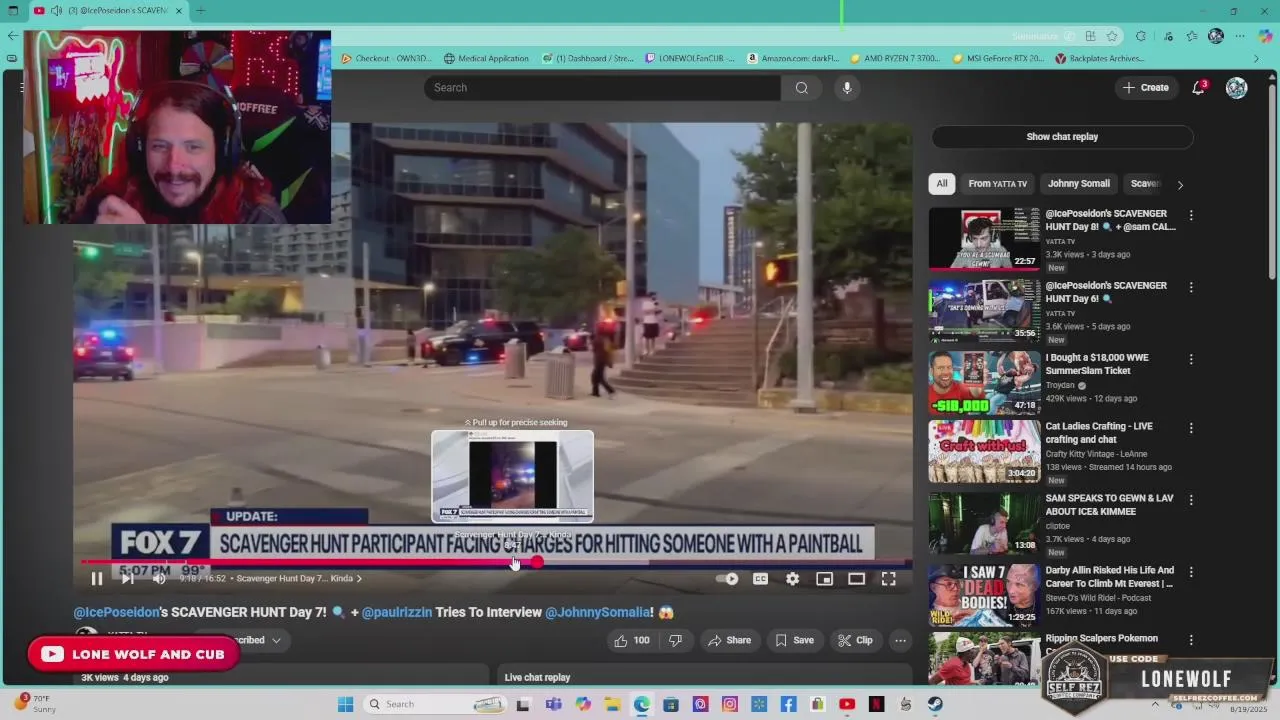Search with your voice microphone

tap(847, 88)
